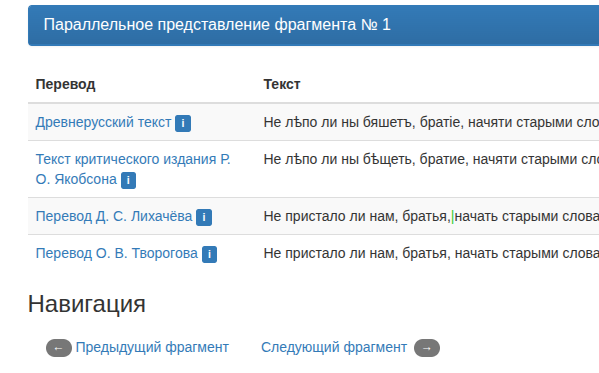Open the Древнерусский текст link
Image resolution: width=599 pixels, height=373 pixels.
(103, 122)
